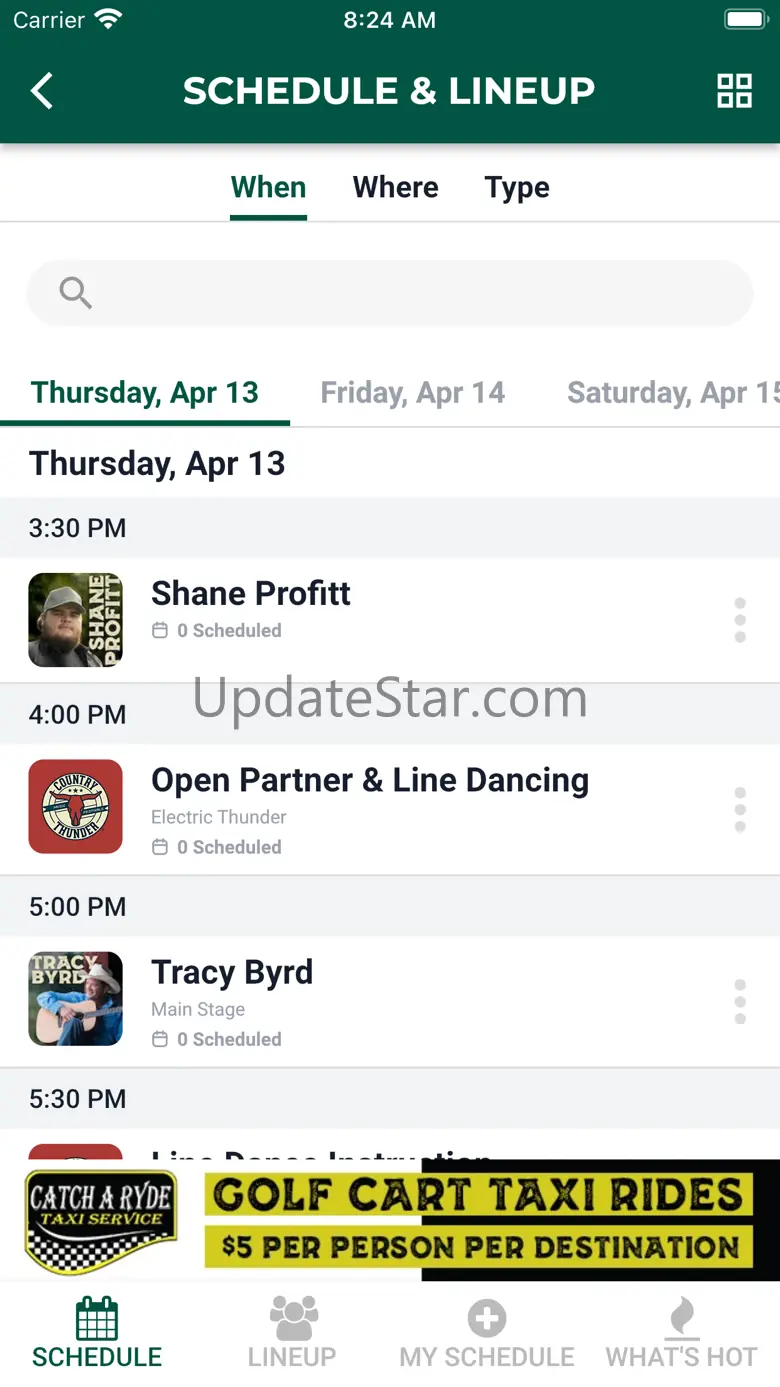Screen dimensions: 780x1387
Task: Open the Schedule calendar icon
Action: click(x=97, y=1318)
